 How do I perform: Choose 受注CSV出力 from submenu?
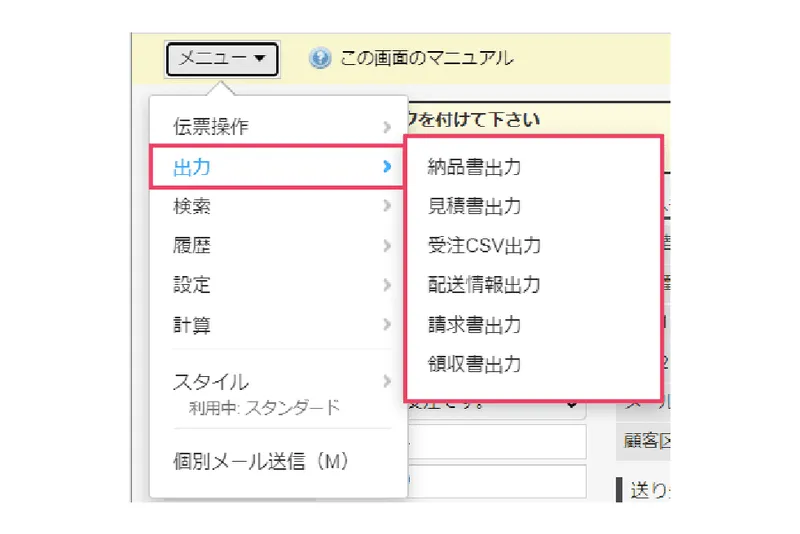[484, 245]
